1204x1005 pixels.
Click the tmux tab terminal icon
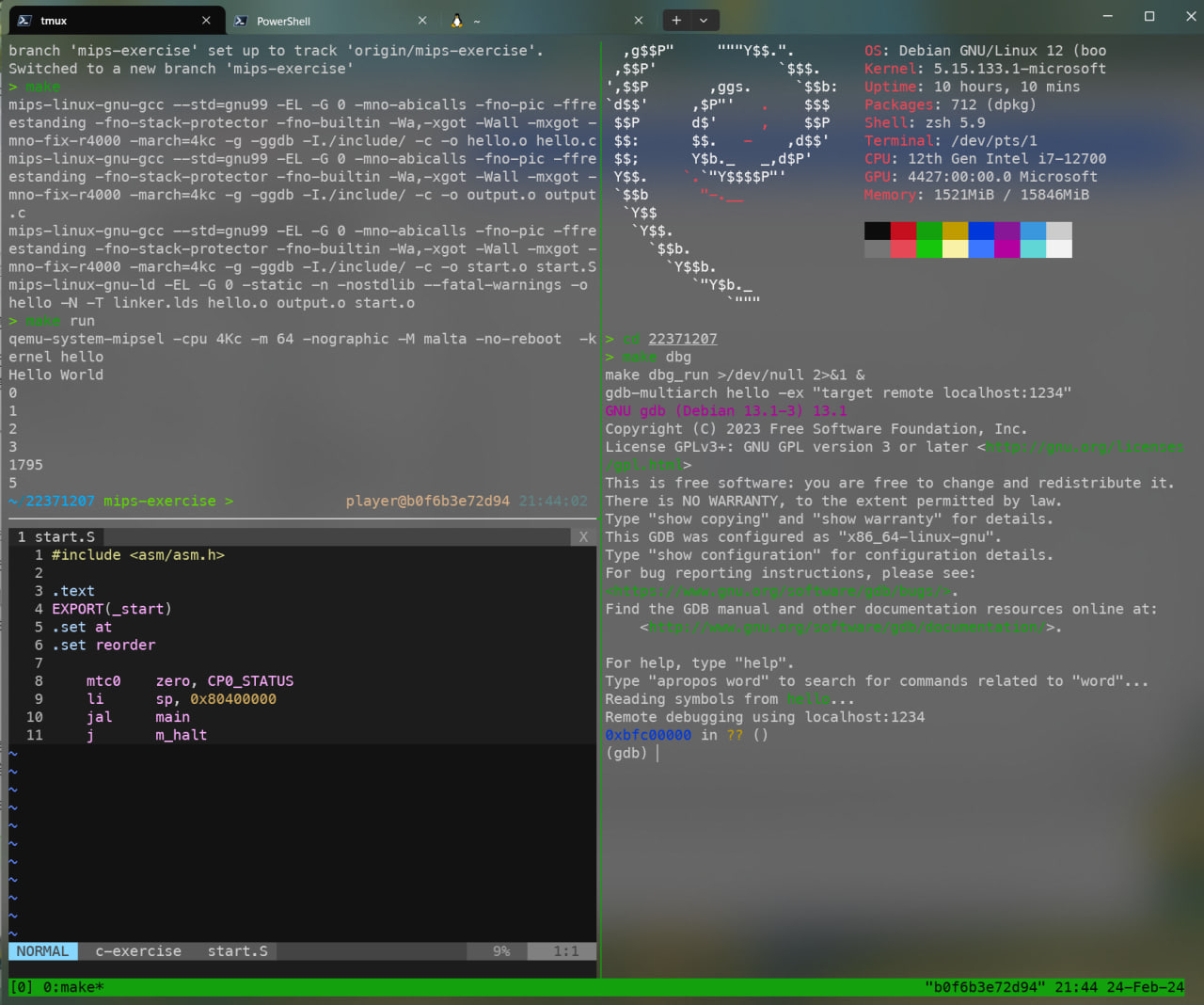coord(24,20)
